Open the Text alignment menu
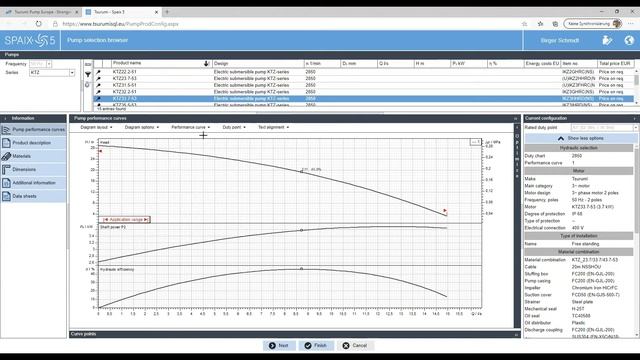The width and height of the screenshot is (640, 360). coord(273,127)
